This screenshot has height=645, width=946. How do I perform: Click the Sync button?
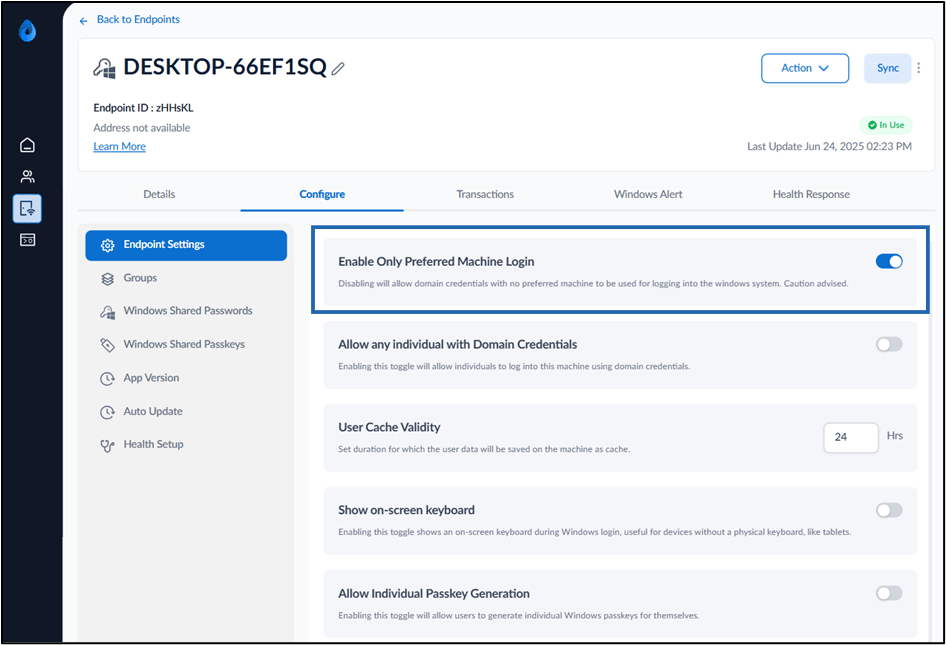pyautogui.click(x=887, y=68)
